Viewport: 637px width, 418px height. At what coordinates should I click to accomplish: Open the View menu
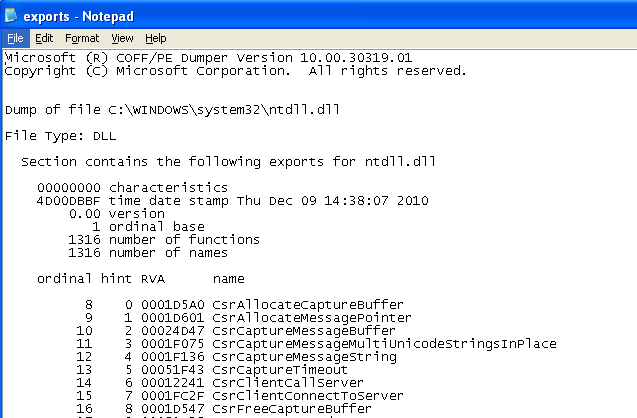pyautogui.click(x=123, y=38)
